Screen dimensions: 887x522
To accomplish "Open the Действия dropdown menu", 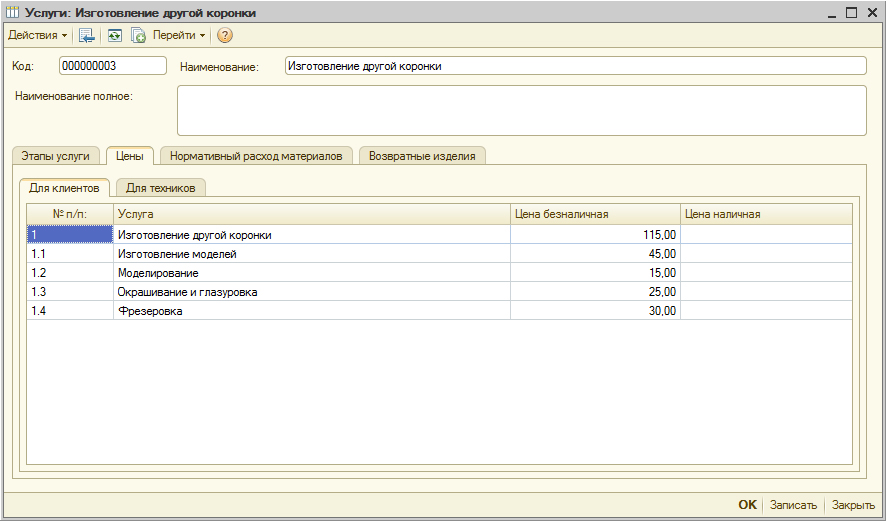I will [37, 35].
